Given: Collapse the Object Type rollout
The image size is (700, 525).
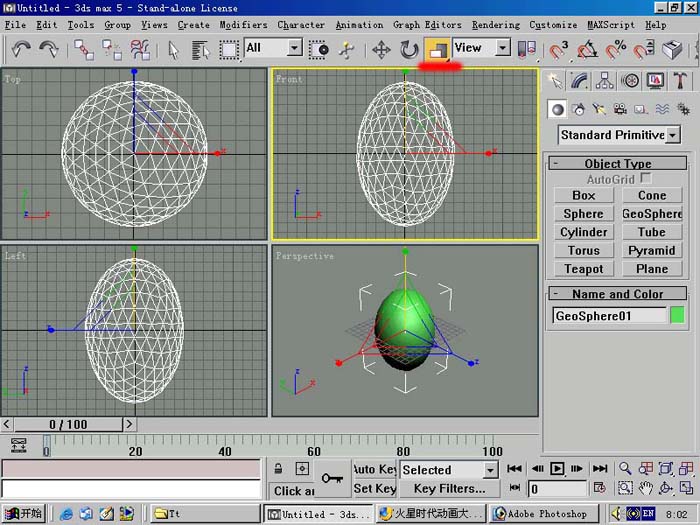Looking at the screenshot, I should tap(617, 163).
